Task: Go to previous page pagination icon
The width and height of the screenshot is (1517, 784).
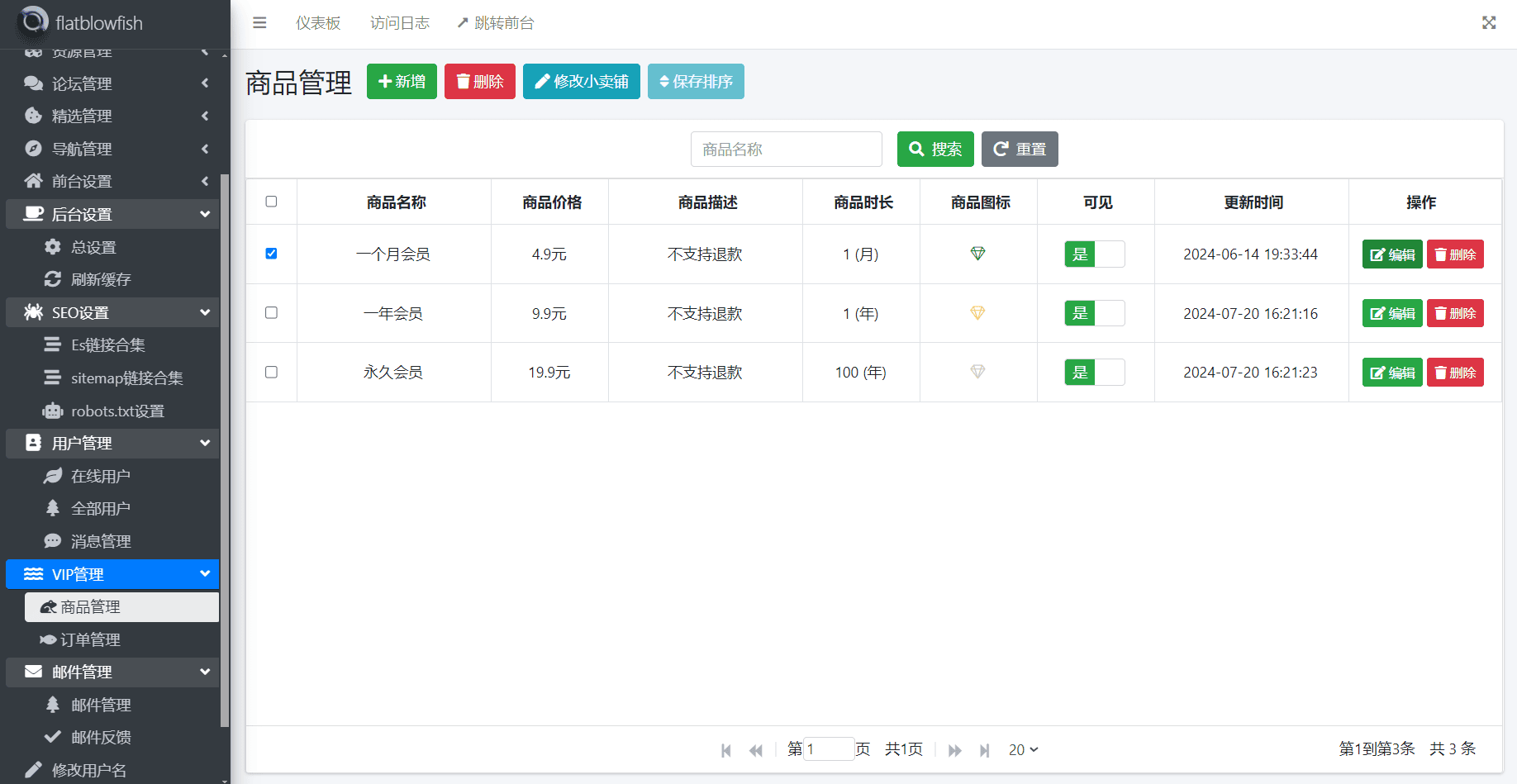Action: coord(755,750)
